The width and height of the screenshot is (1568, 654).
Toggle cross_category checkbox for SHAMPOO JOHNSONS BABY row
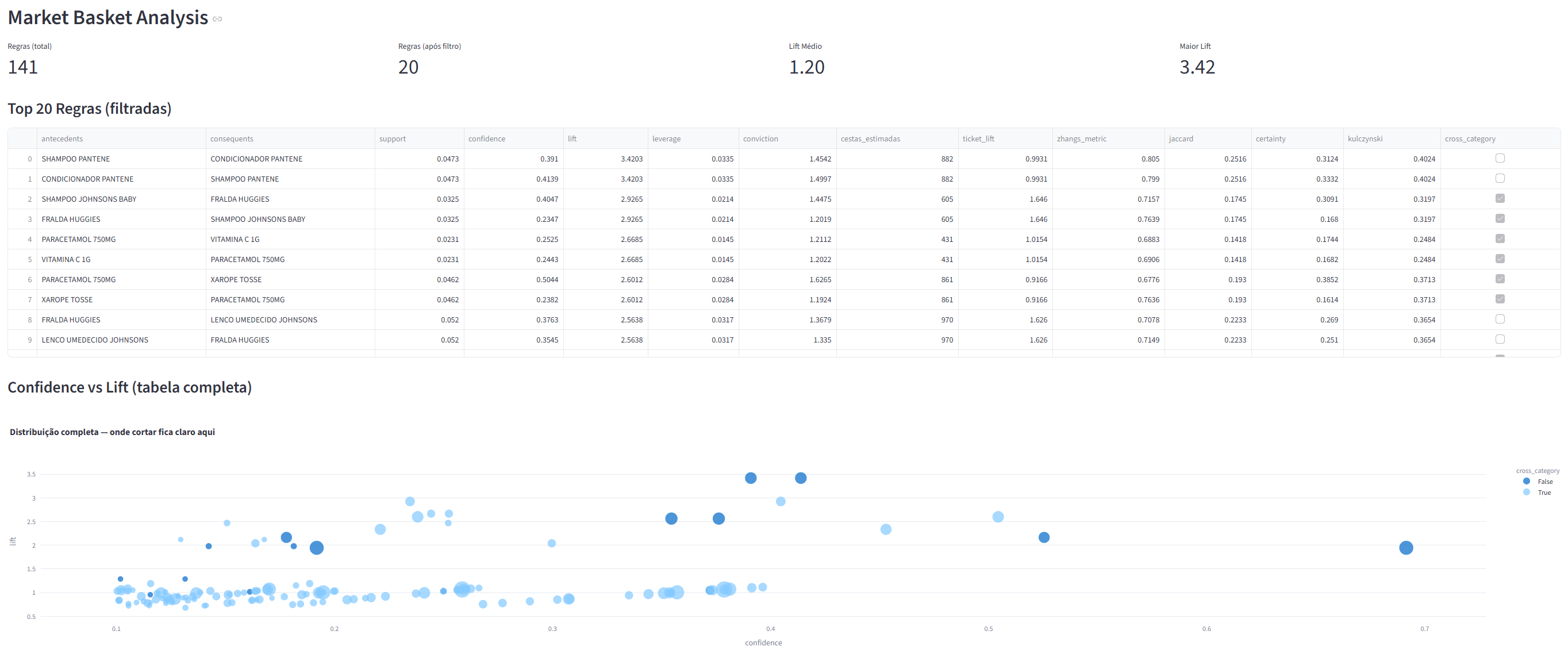point(1500,198)
